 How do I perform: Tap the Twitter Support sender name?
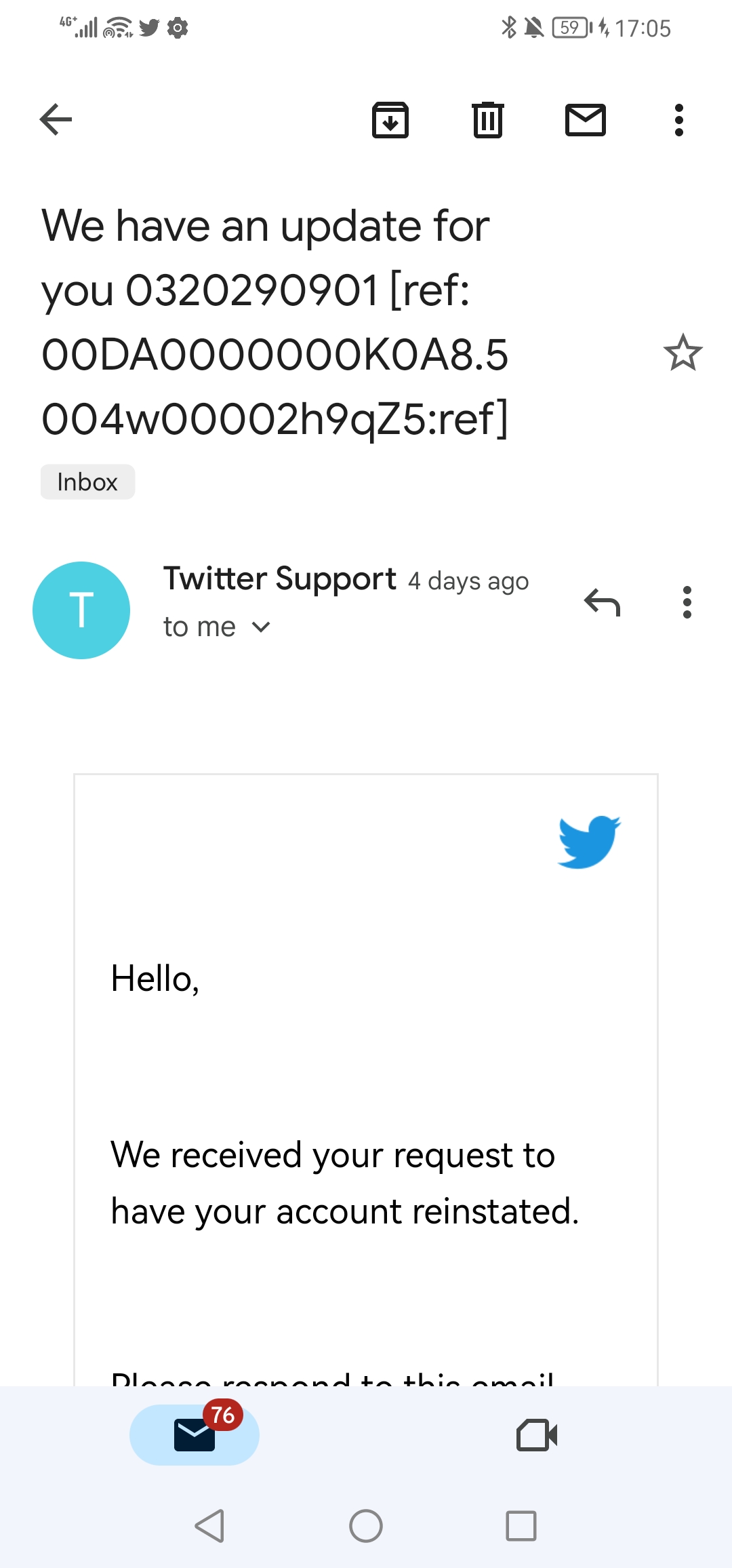279,579
